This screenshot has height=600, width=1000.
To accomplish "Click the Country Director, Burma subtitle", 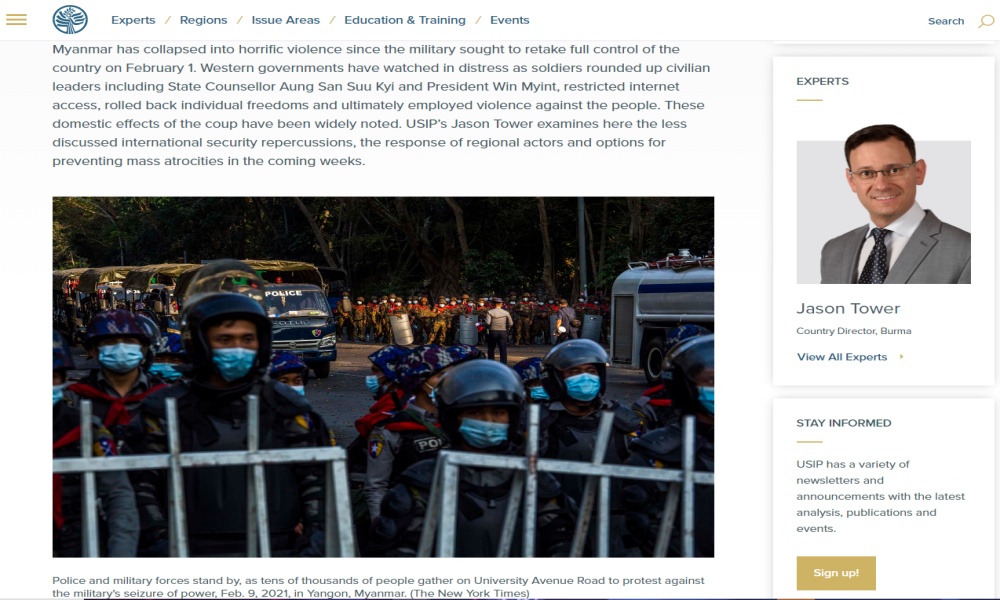I will (x=853, y=331).
